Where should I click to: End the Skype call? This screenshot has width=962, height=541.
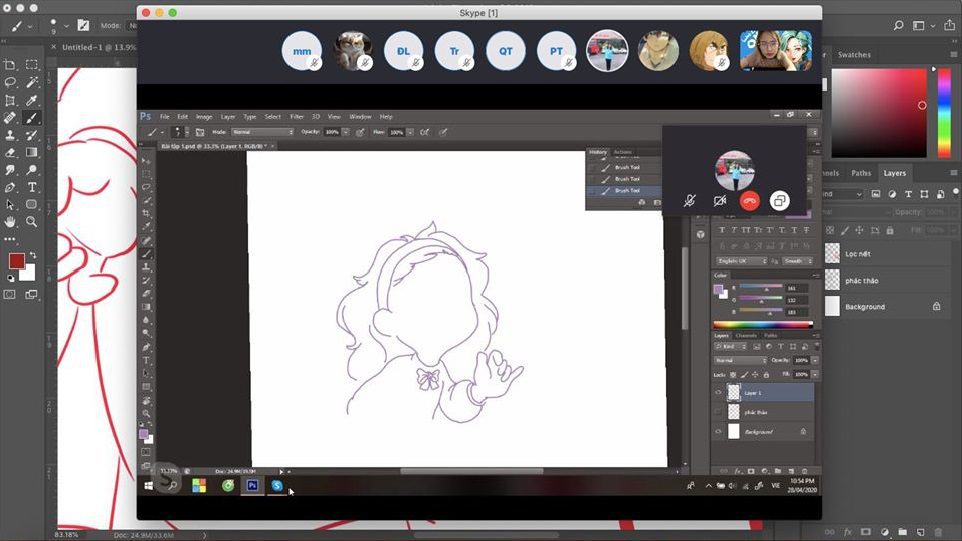pyautogui.click(x=749, y=201)
